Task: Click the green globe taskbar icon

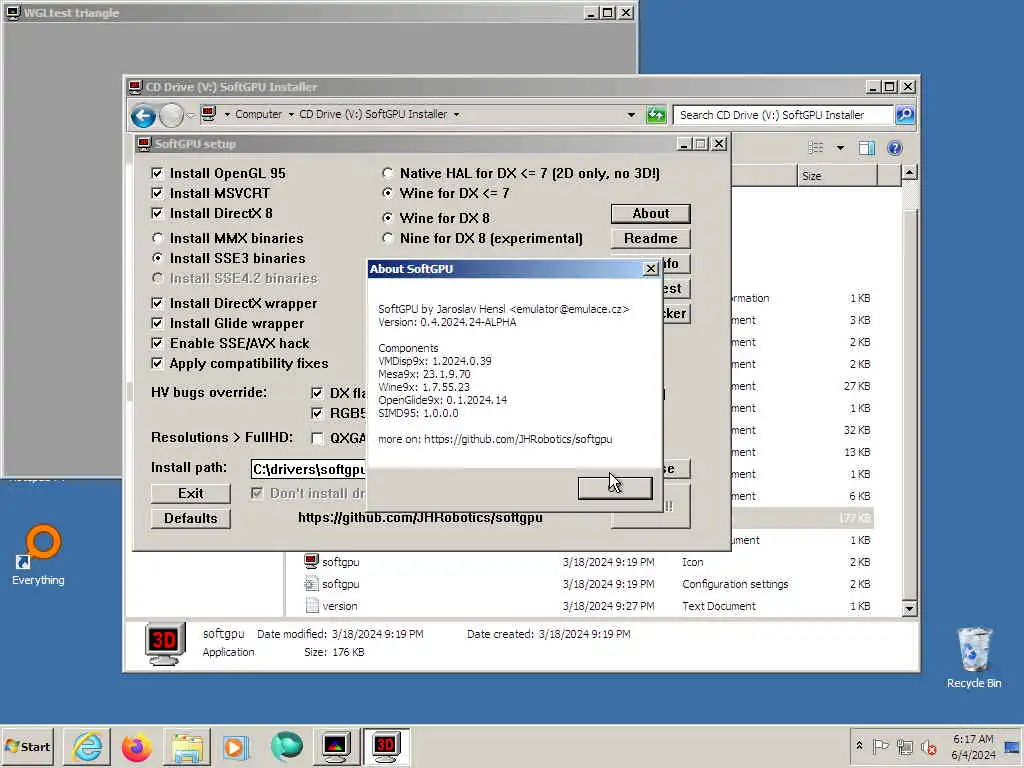Action: [x=286, y=746]
